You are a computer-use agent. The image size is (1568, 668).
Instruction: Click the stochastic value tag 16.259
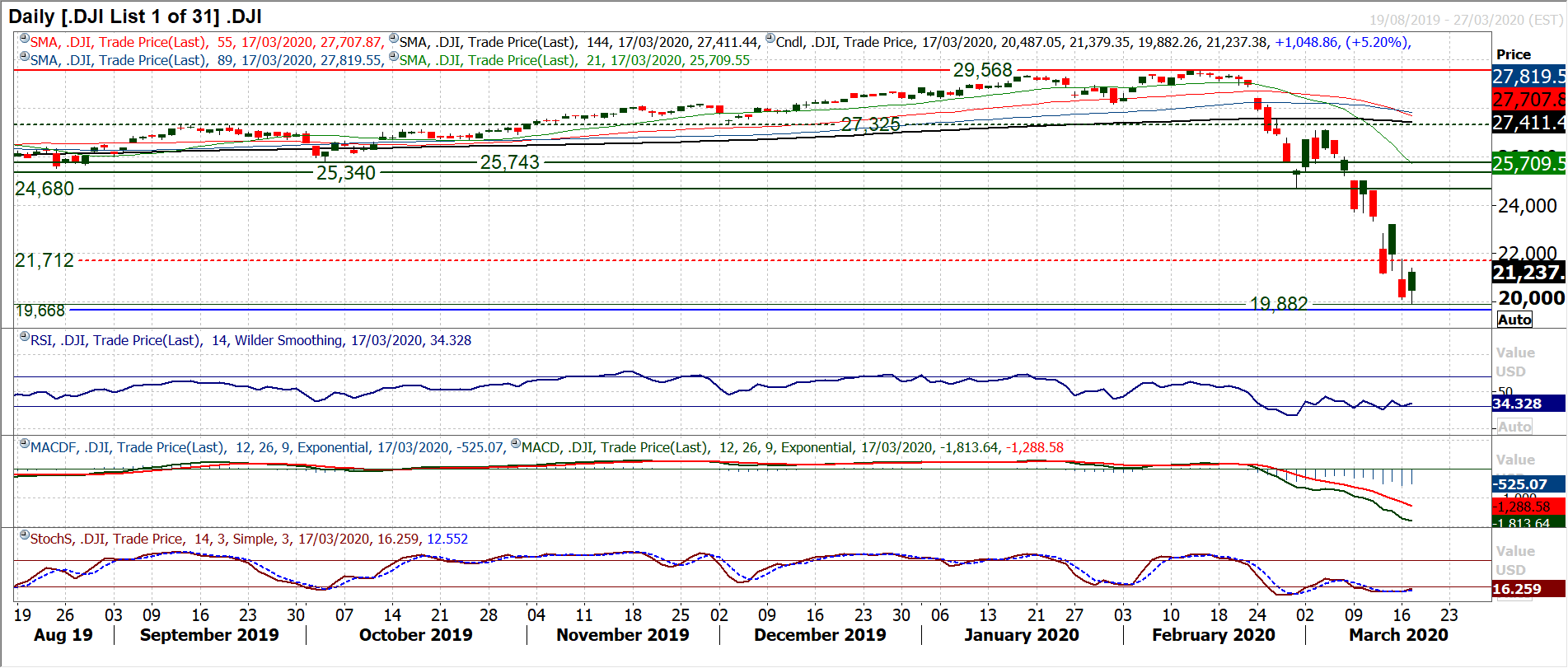(x=1528, y=589)
